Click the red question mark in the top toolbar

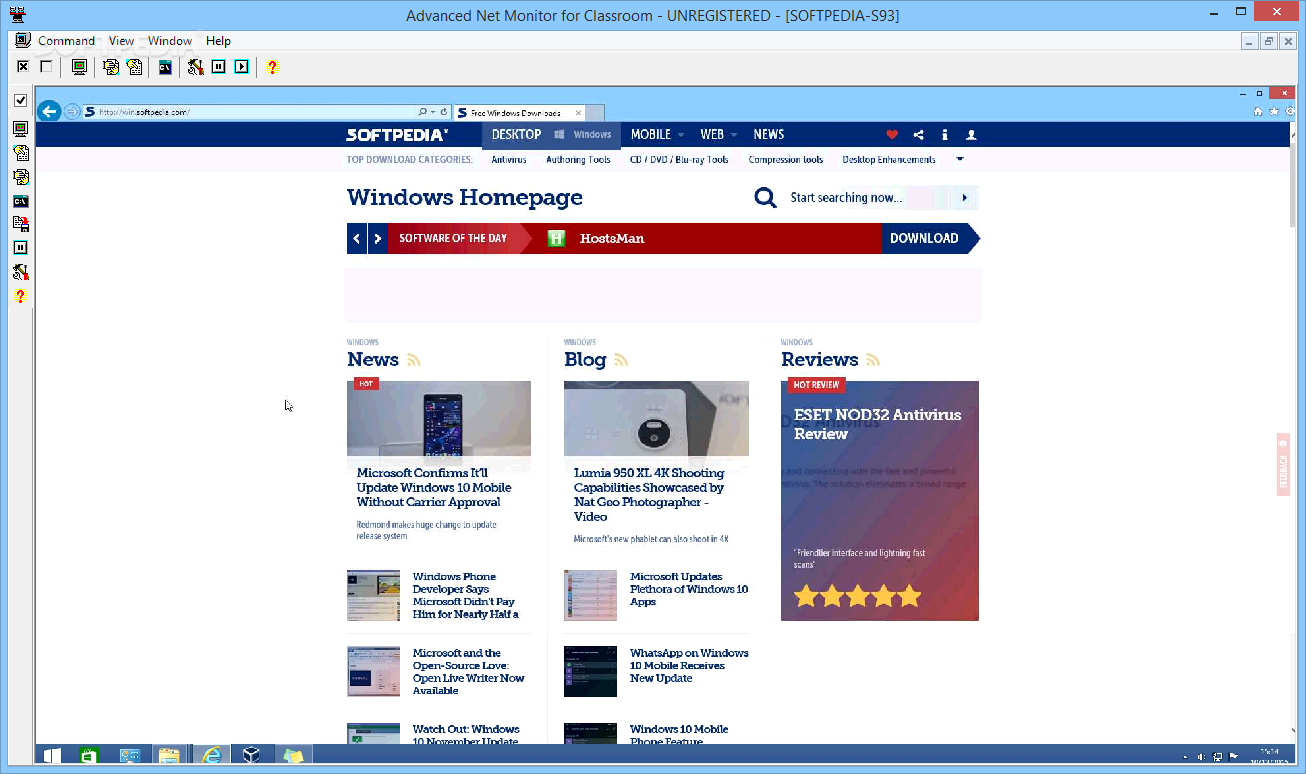[x=272, y=67]
